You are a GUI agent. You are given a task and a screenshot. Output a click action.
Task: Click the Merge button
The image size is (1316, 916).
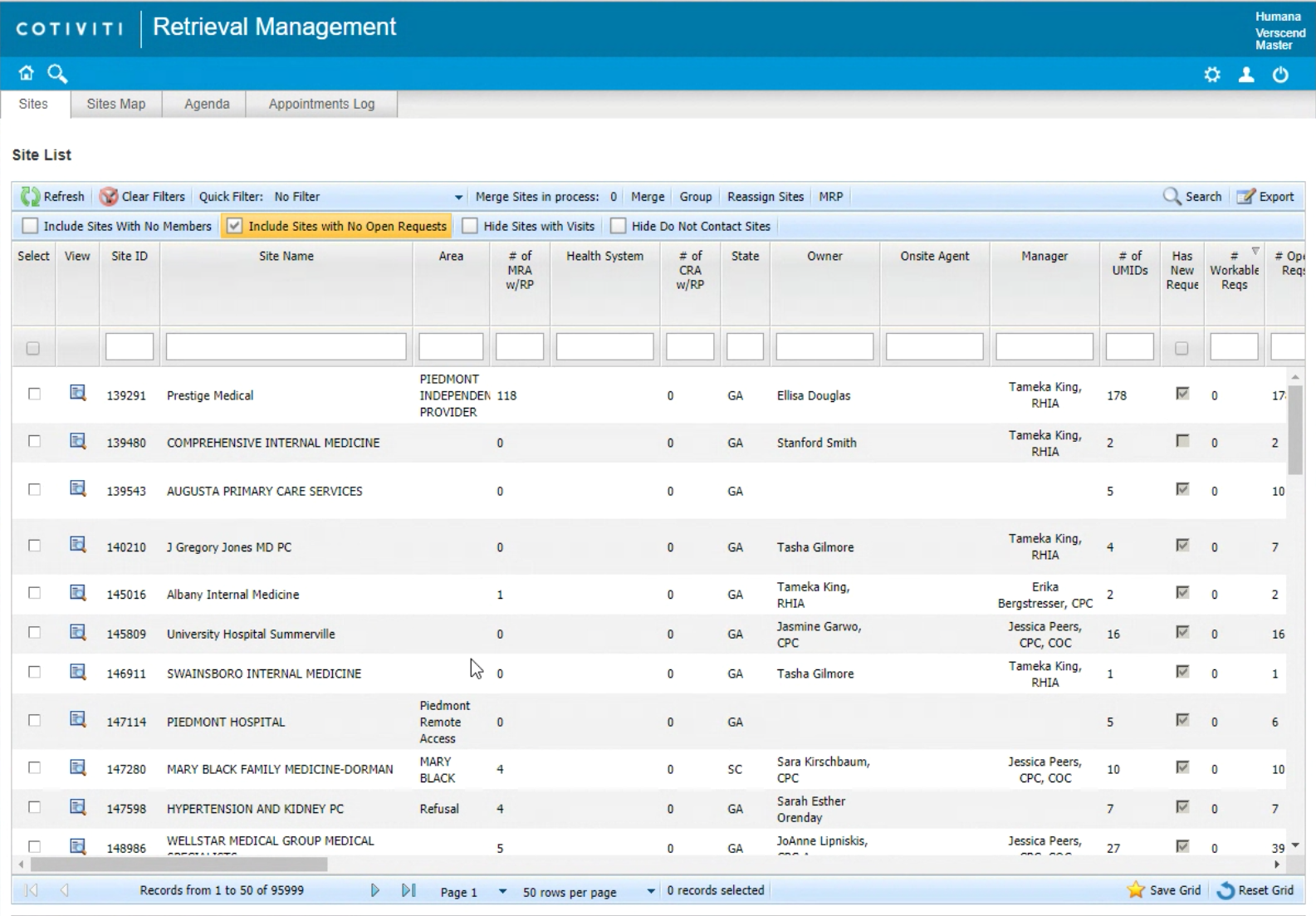[x=648, y=197]
